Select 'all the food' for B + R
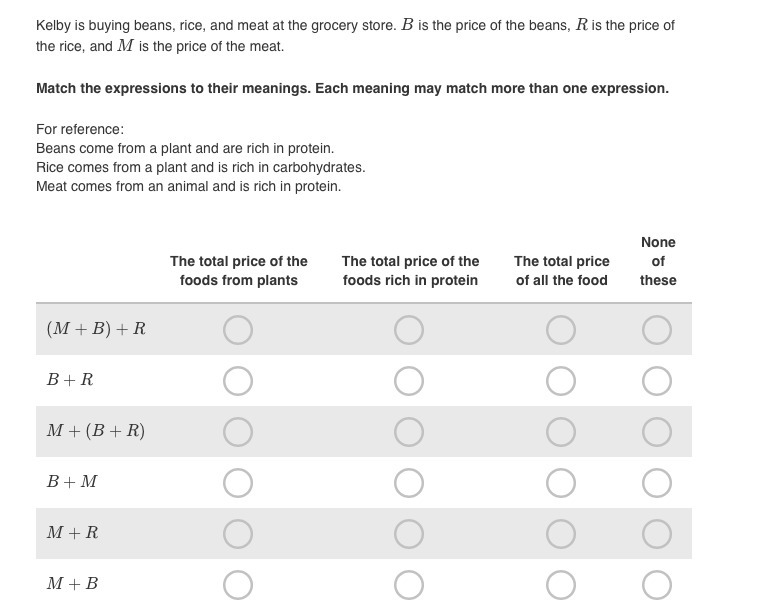This screenshot has width=759, height=612. pos(561,381)
